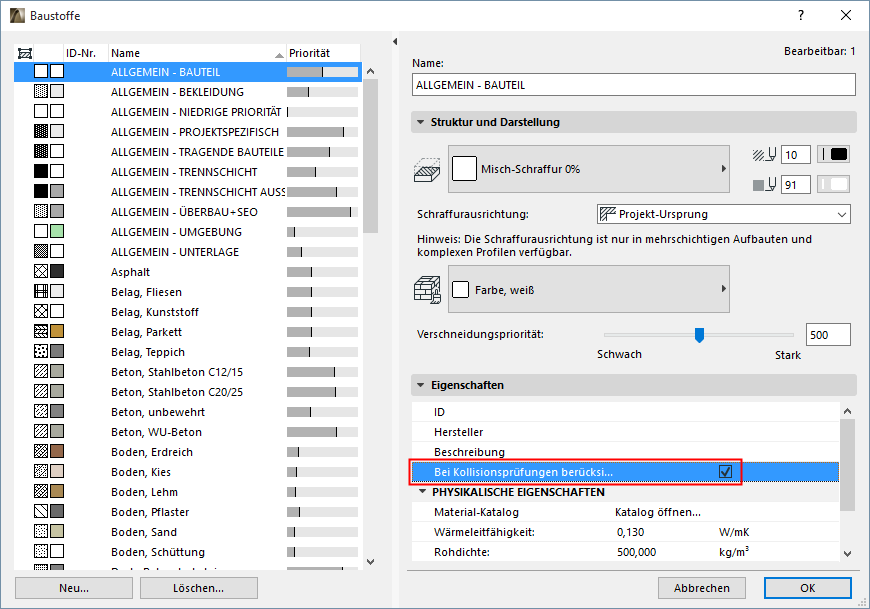
Task: Click the Neu... button
Action: point(74,588)
